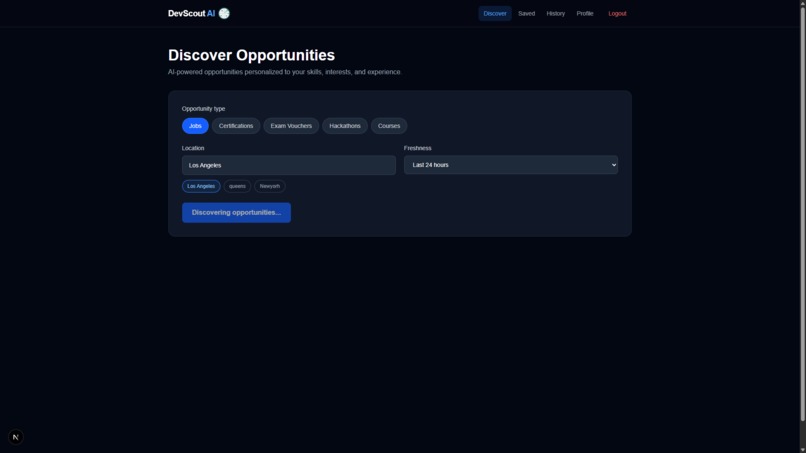The image size is (806, 453).
Task: Open the Freshness dropdown
Action: point(510,165)
